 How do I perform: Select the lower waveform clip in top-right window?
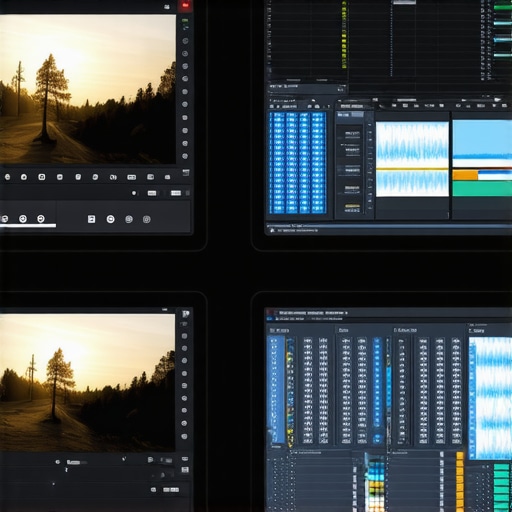coord(412,184)
